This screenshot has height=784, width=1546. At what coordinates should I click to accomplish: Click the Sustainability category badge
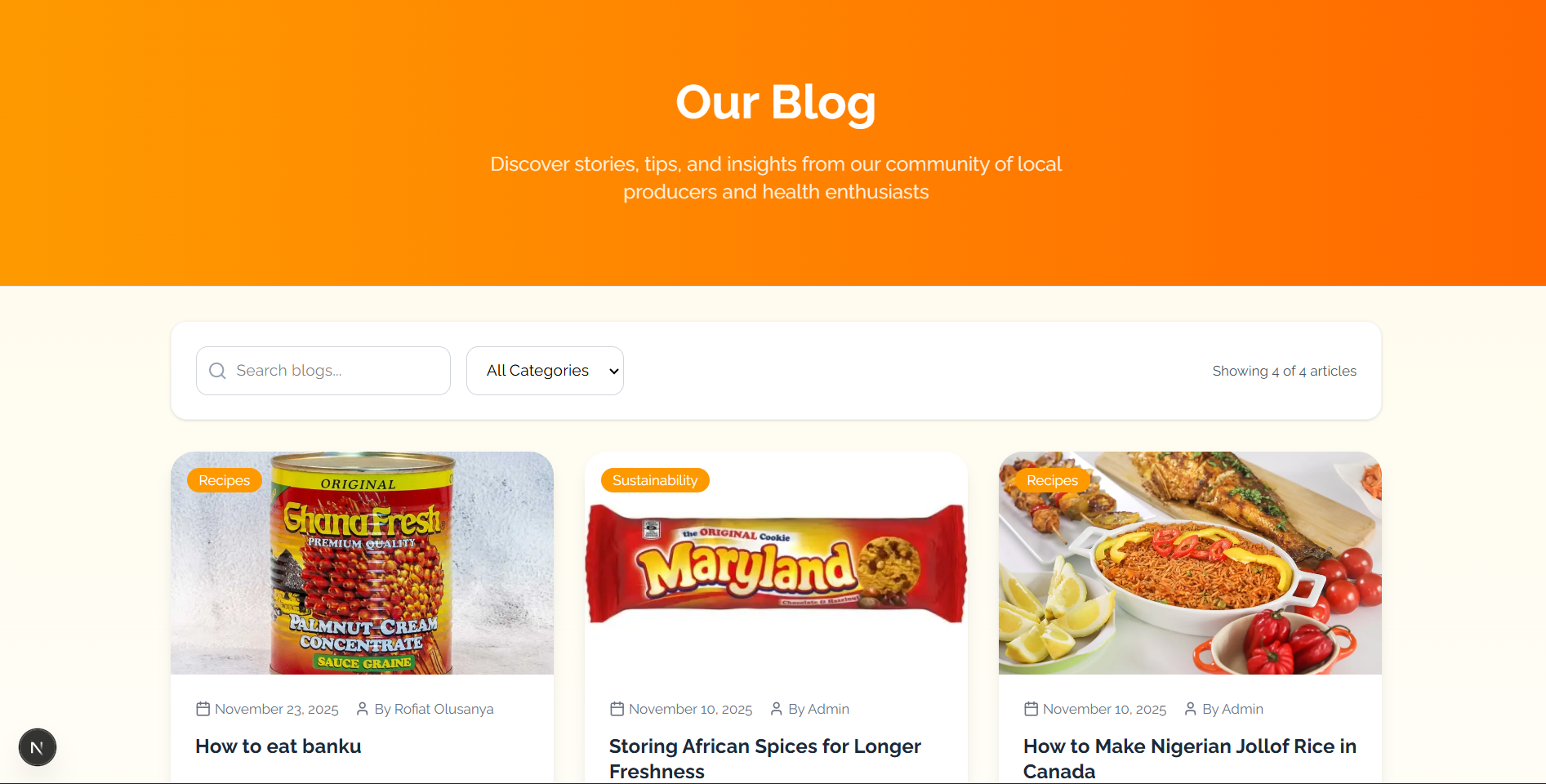click(655, 480)
